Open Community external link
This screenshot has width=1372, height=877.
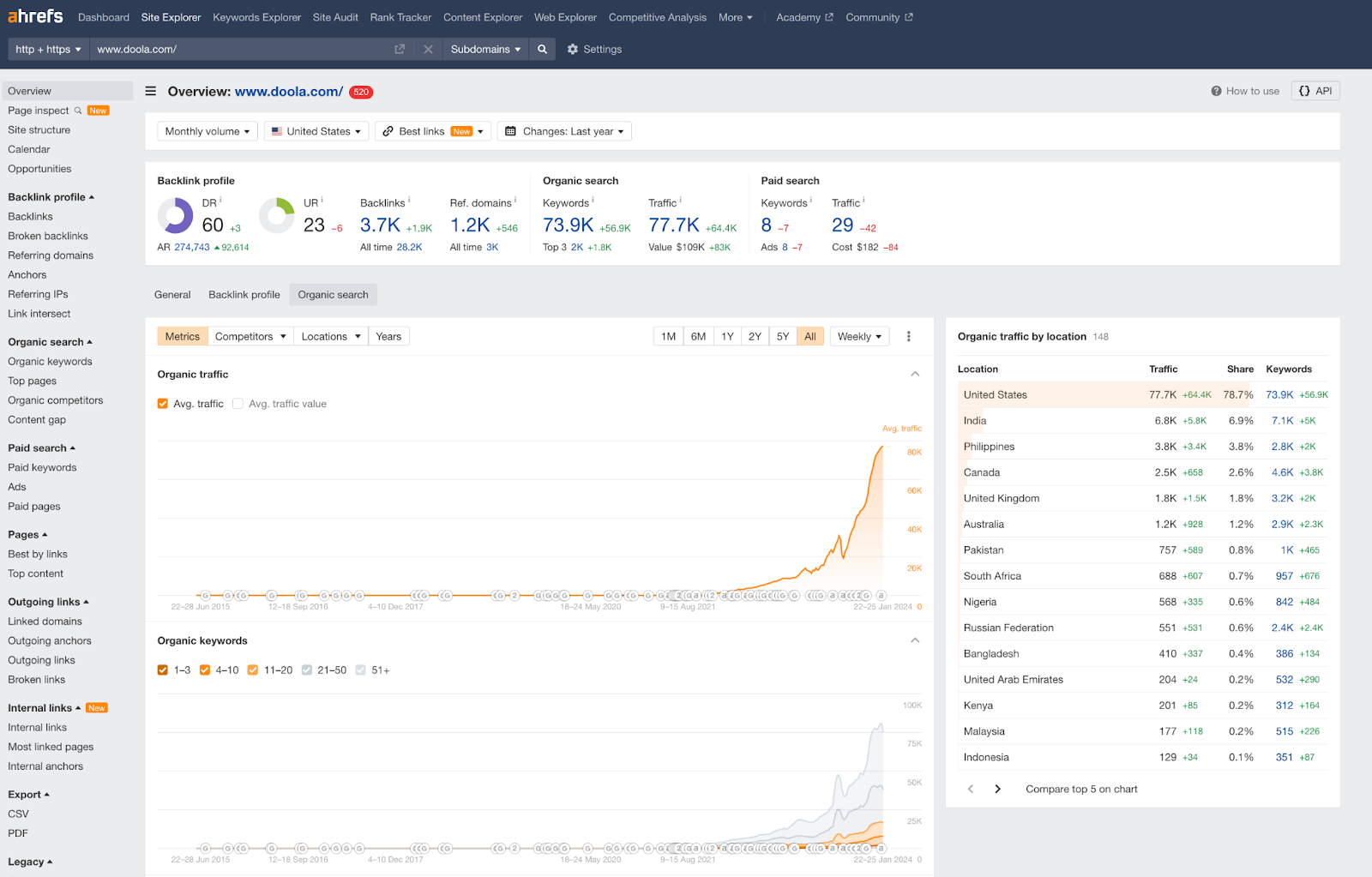click(x=879, y=17)
